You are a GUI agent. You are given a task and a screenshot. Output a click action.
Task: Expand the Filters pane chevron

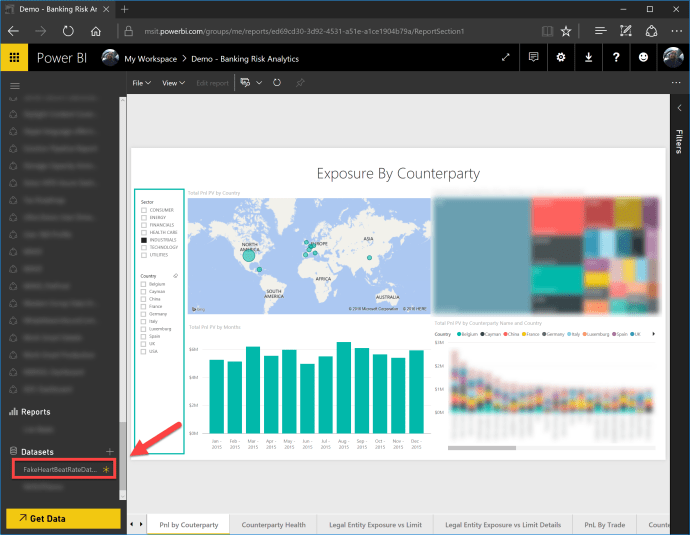[x=679, y=108]
